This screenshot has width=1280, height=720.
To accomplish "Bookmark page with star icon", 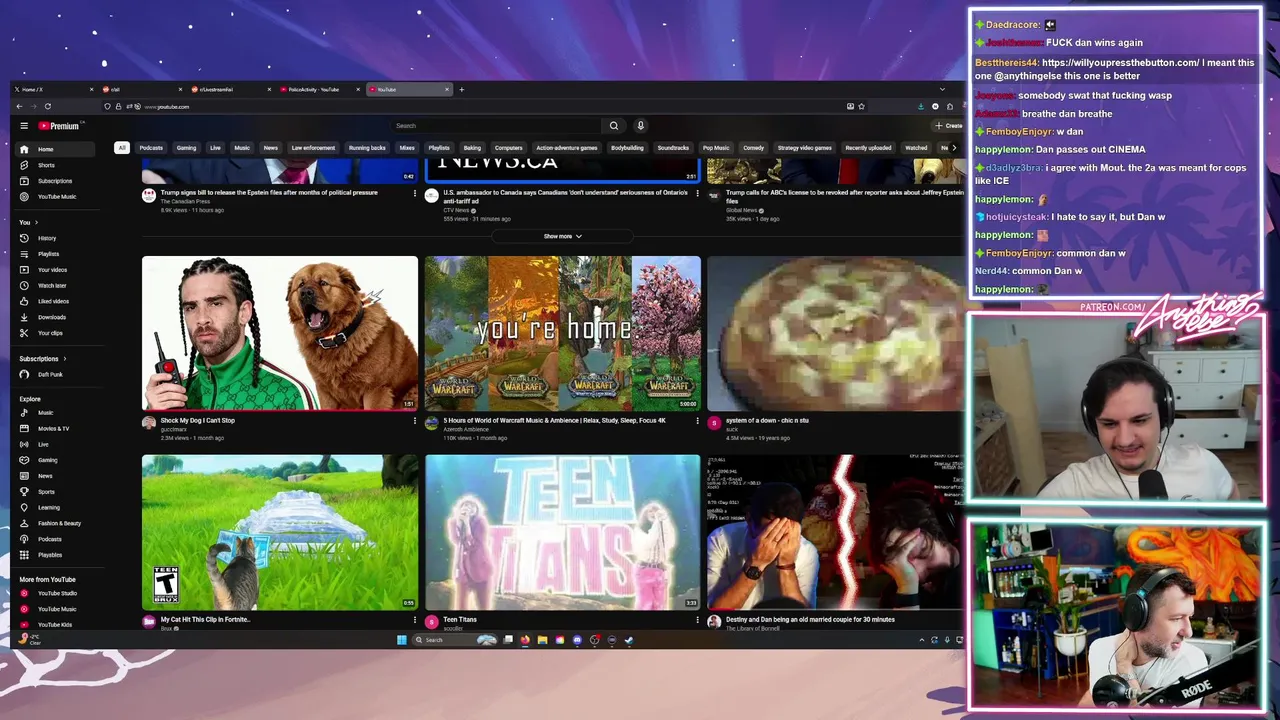I will point(861,106).
